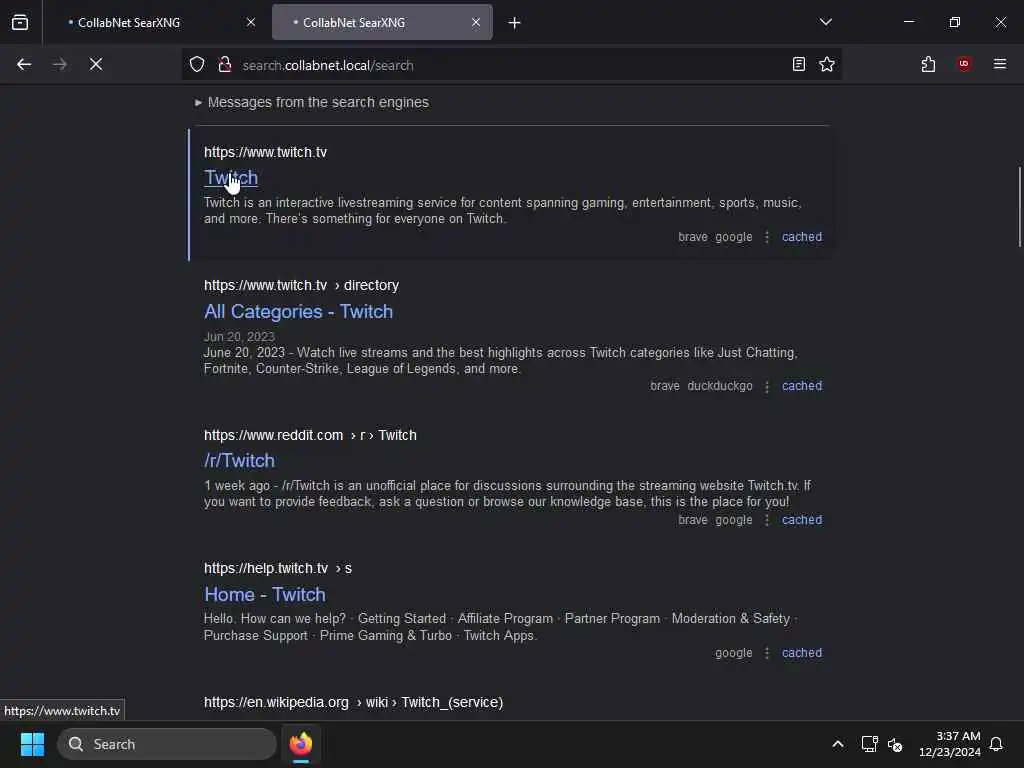Open the Twitch result link

[231, 178]
